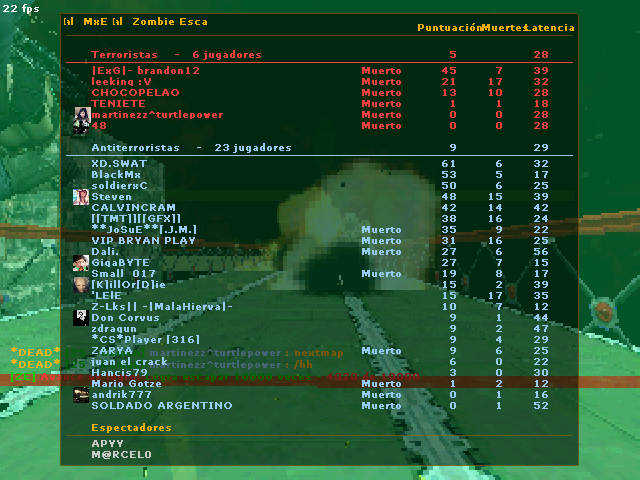640x480 pixels.
Task: Click Muerto status for SOLDADO ARGENTINO
Action: click(381, 406)
